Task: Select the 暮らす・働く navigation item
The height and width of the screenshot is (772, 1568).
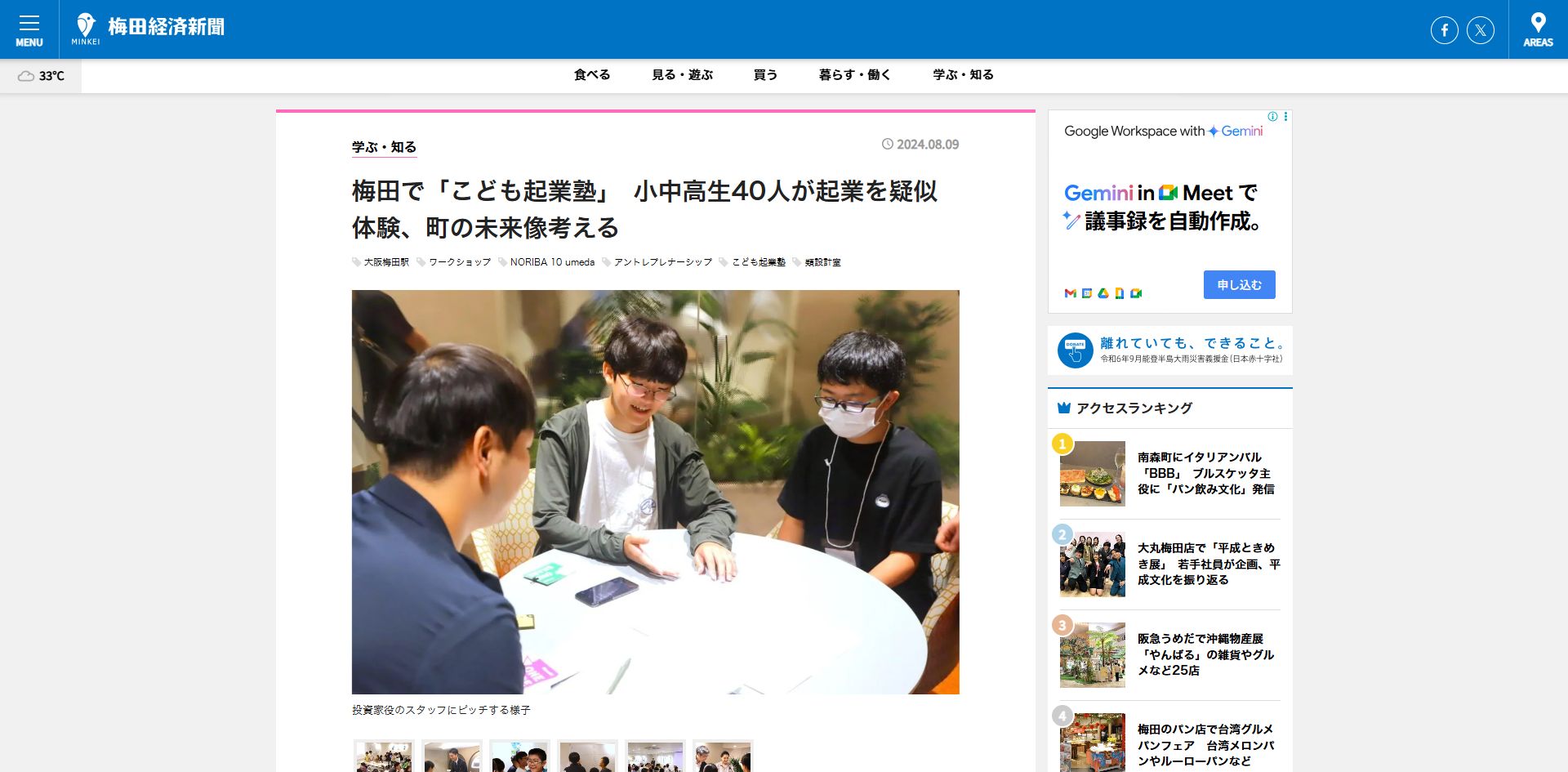Action: [x=854, y=75]
